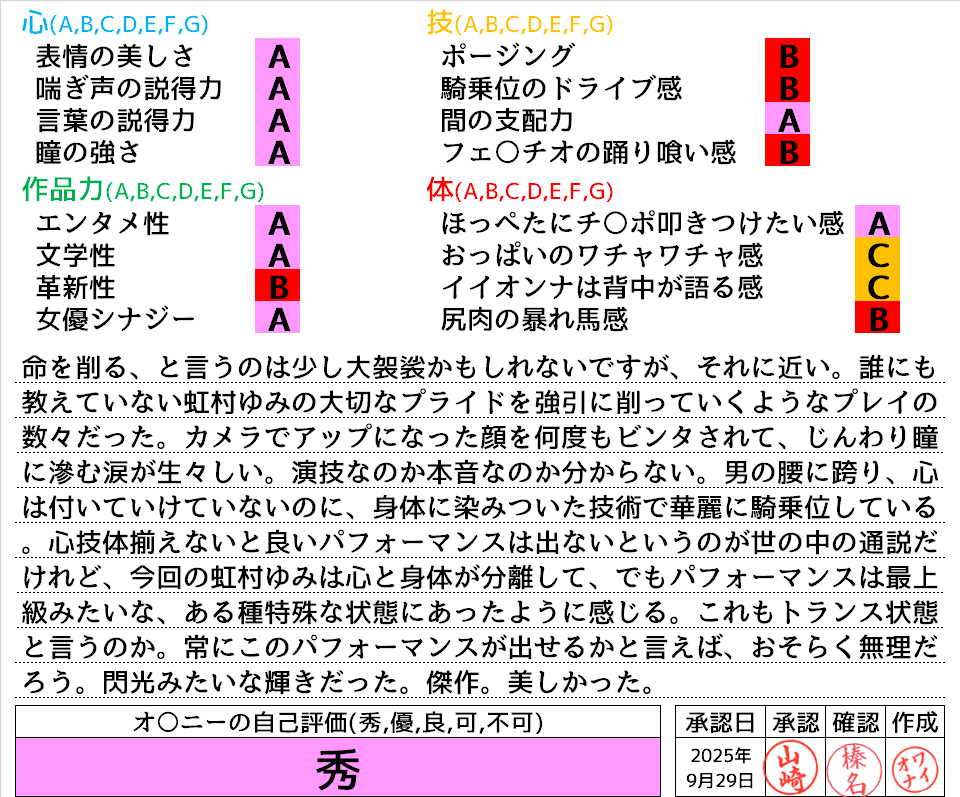Select the C grade beside イイオンナは背中が語る感
The width and height of the screenshot is (960, 797).
coord(877,285)
